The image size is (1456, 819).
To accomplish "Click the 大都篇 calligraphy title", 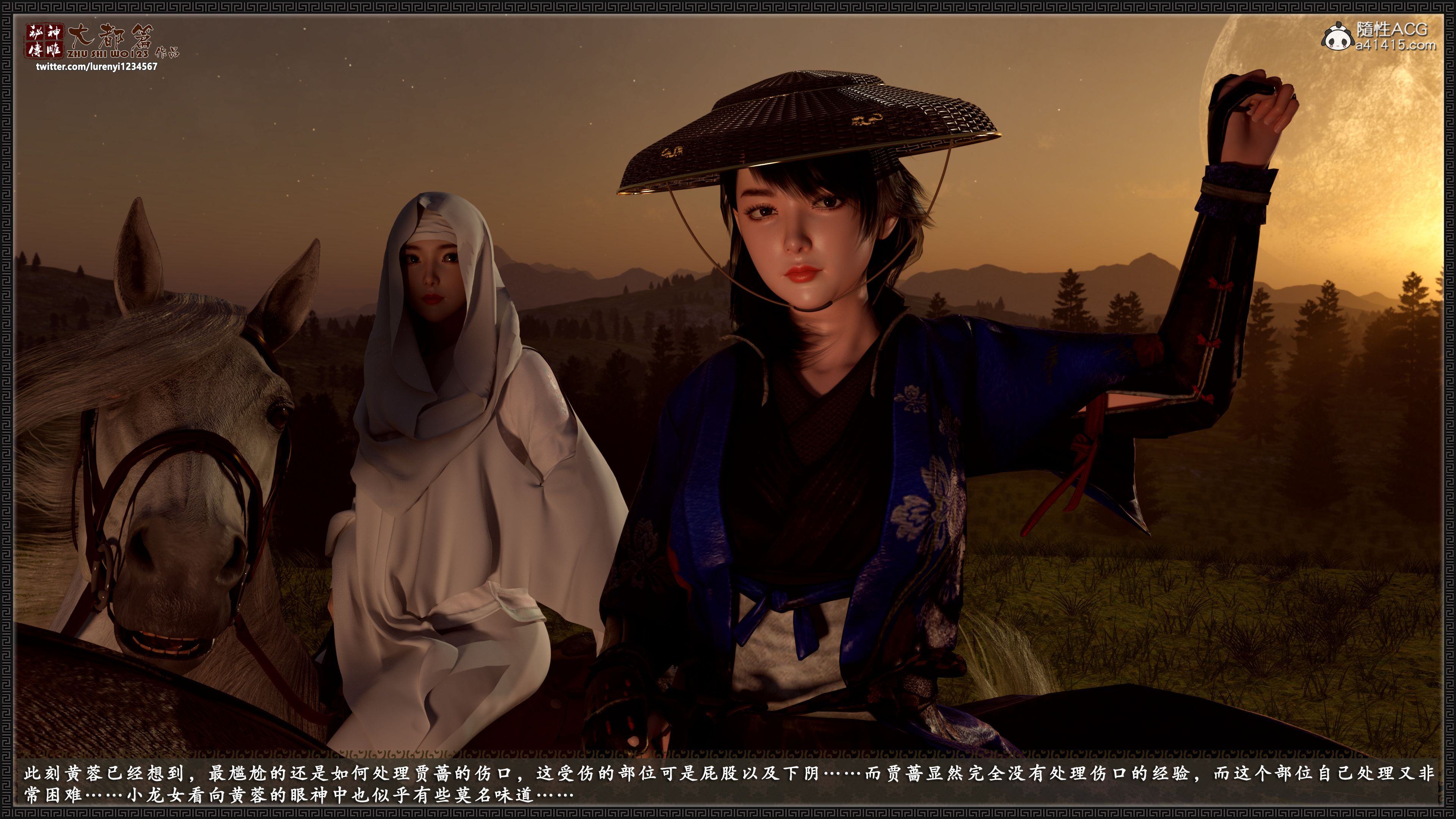I will coord(110,36).
